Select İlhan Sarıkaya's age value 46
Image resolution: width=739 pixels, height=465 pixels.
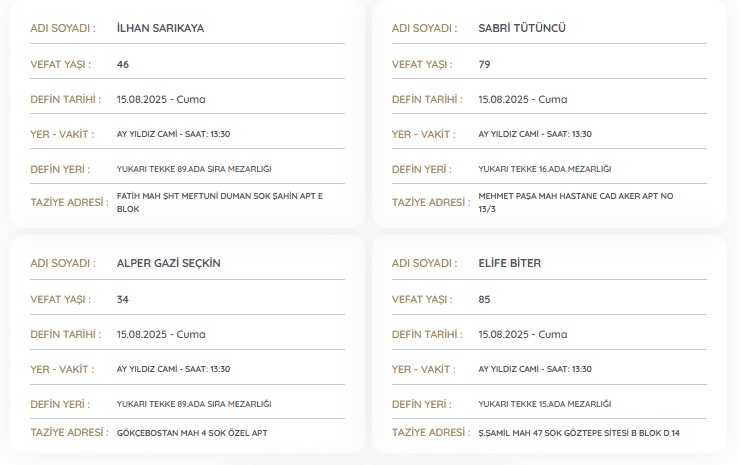(x=123, y=64)
